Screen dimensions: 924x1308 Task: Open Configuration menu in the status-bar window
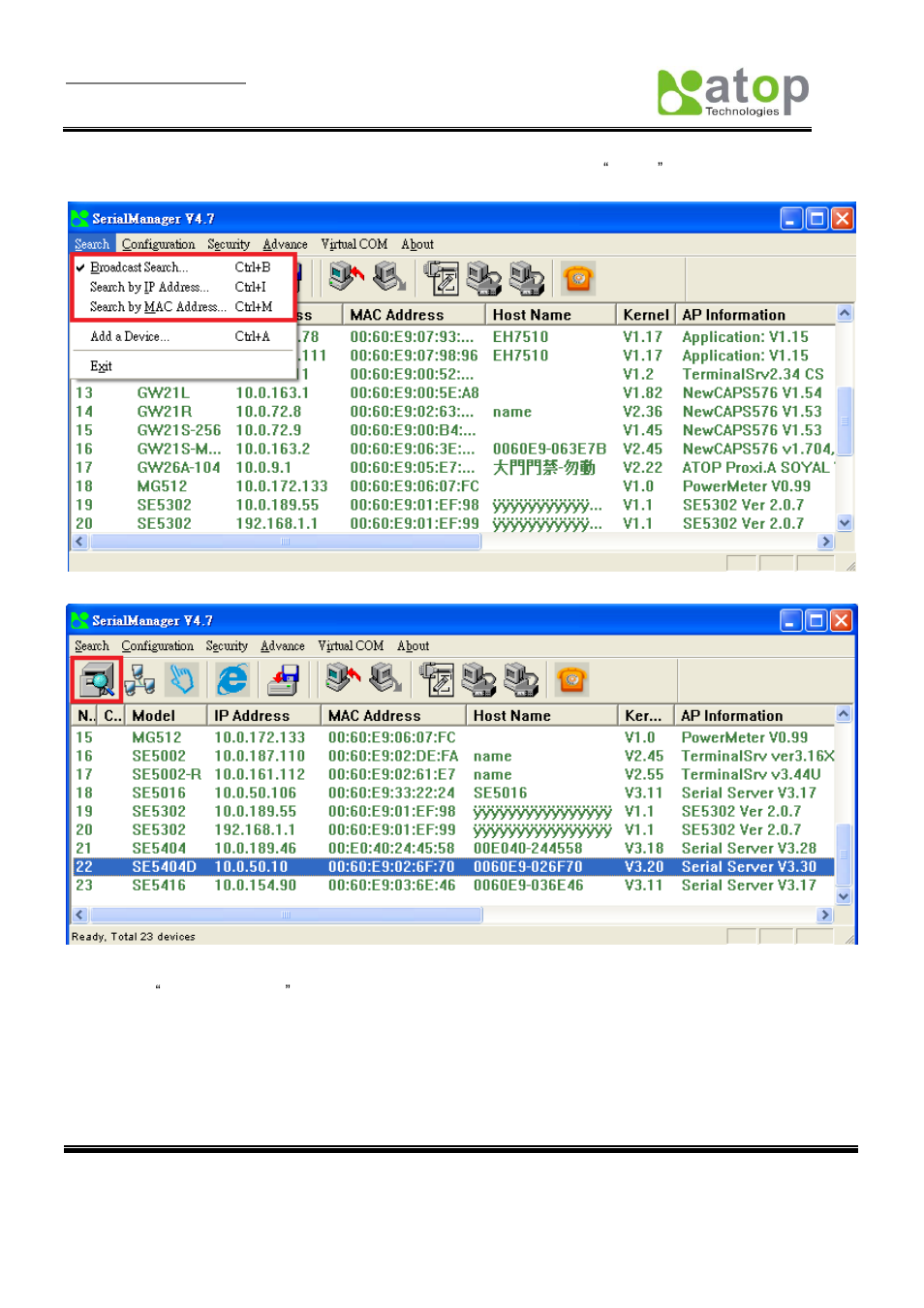(158, 646)
